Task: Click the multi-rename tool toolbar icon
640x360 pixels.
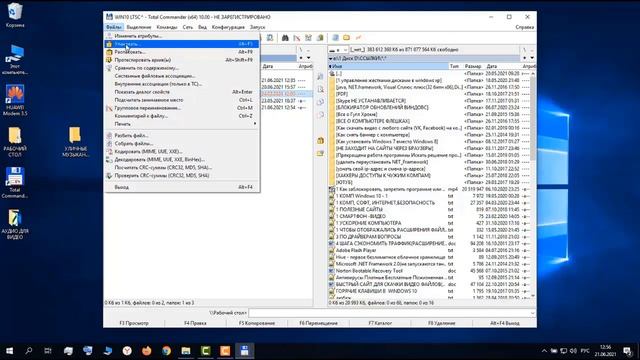Action: pos(297,38)
